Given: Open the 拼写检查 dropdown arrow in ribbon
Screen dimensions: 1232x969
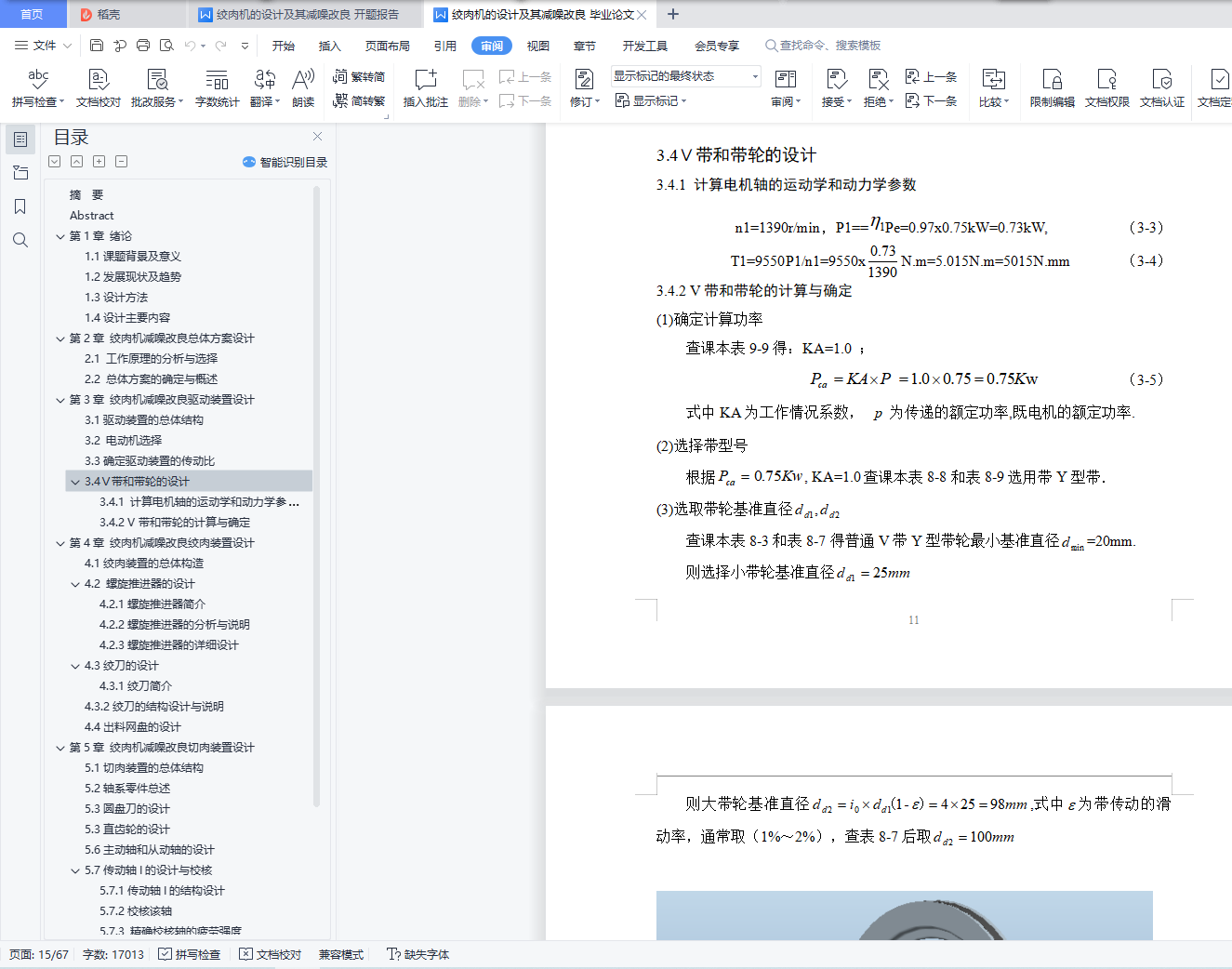Looking at the screenshot, I should (x=62, y=102).
